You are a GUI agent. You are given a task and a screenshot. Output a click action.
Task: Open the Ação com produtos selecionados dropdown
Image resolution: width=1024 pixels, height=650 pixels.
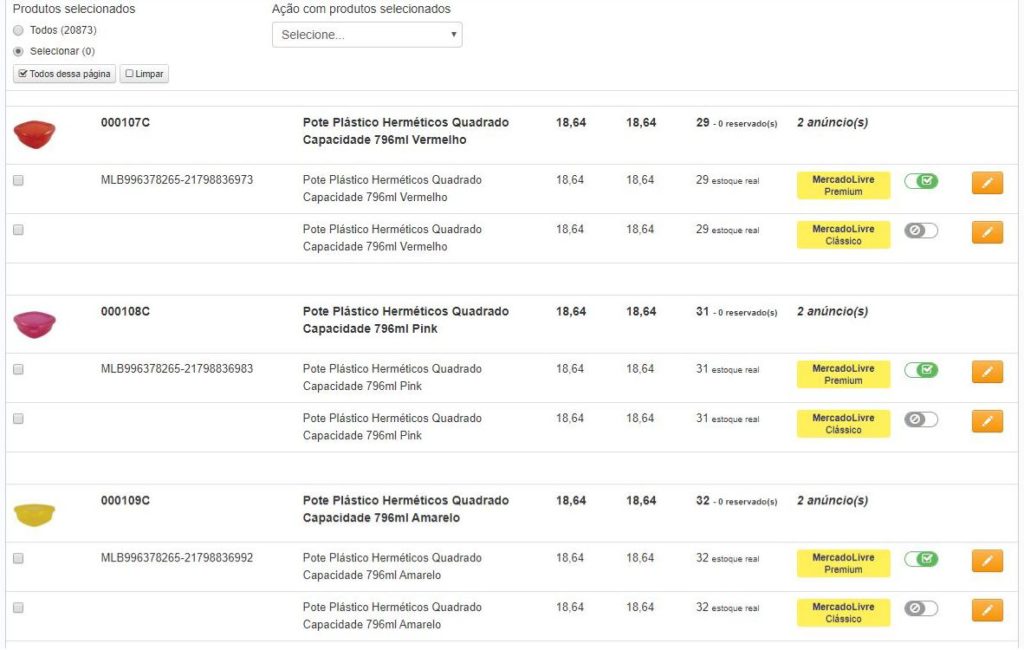pyautogui.click(x=367, y=35)
